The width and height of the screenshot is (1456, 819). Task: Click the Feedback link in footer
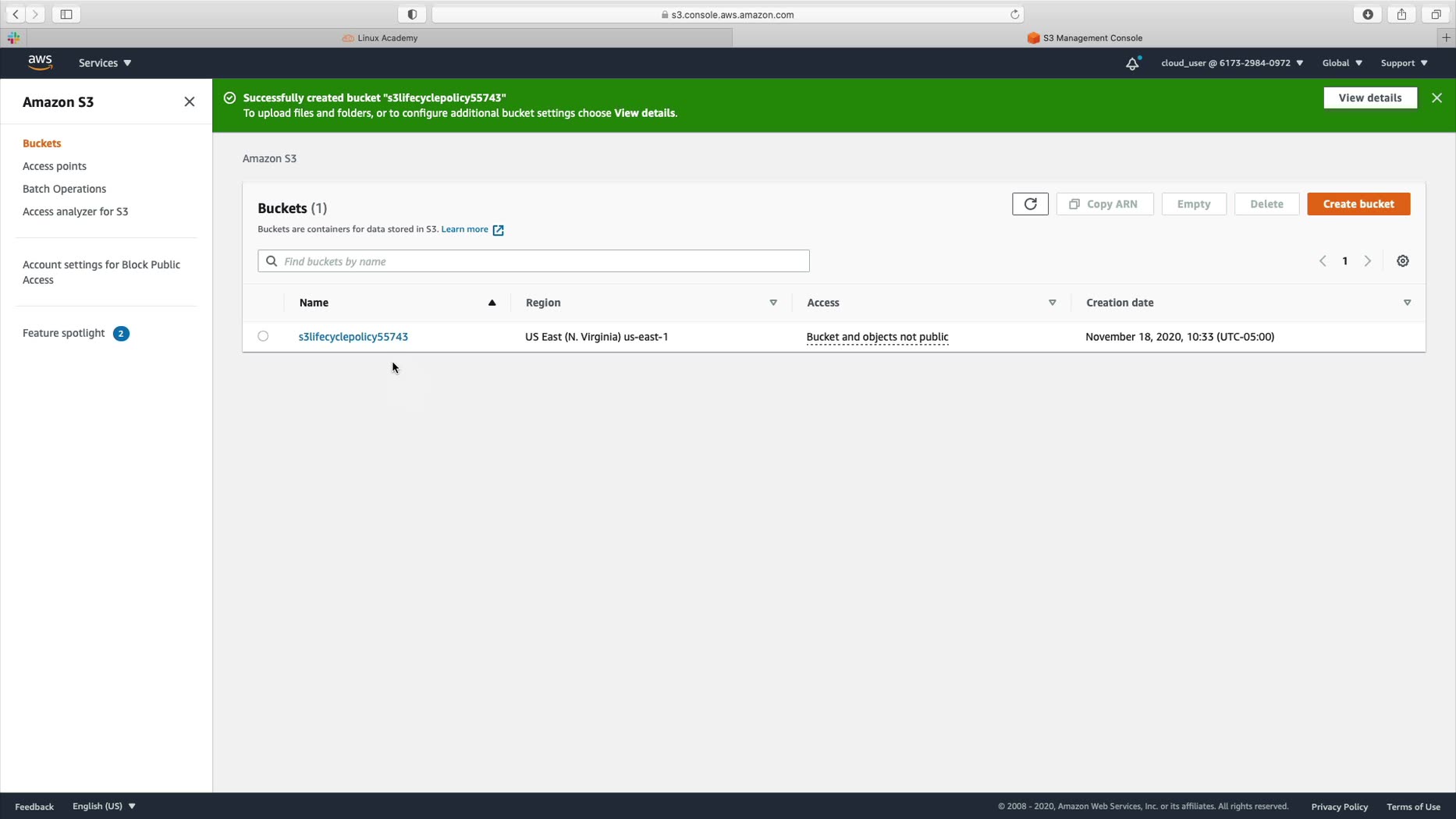(34, 807)
